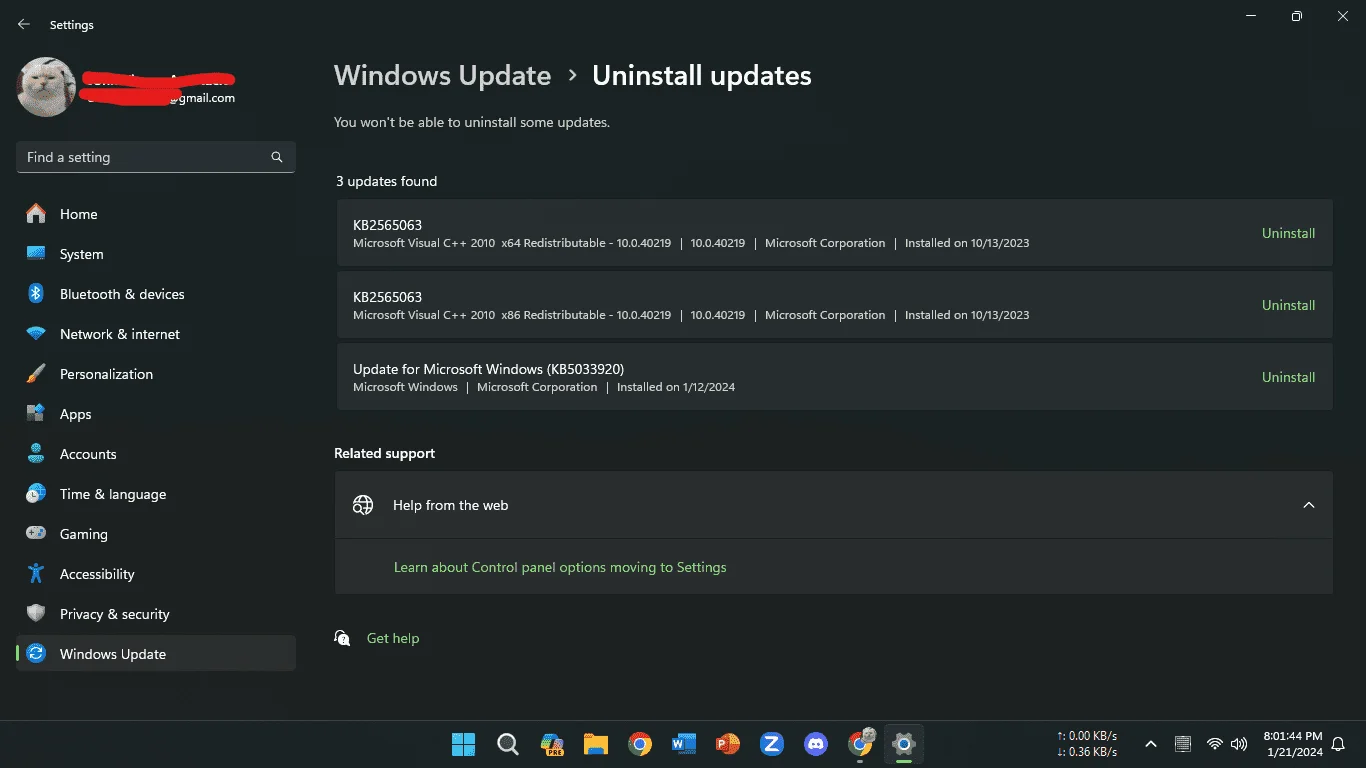The width and height of the screenshot is (1366, 768).
Task: Select Personalization in the sidebar
Action: click(x=156, y=374)
